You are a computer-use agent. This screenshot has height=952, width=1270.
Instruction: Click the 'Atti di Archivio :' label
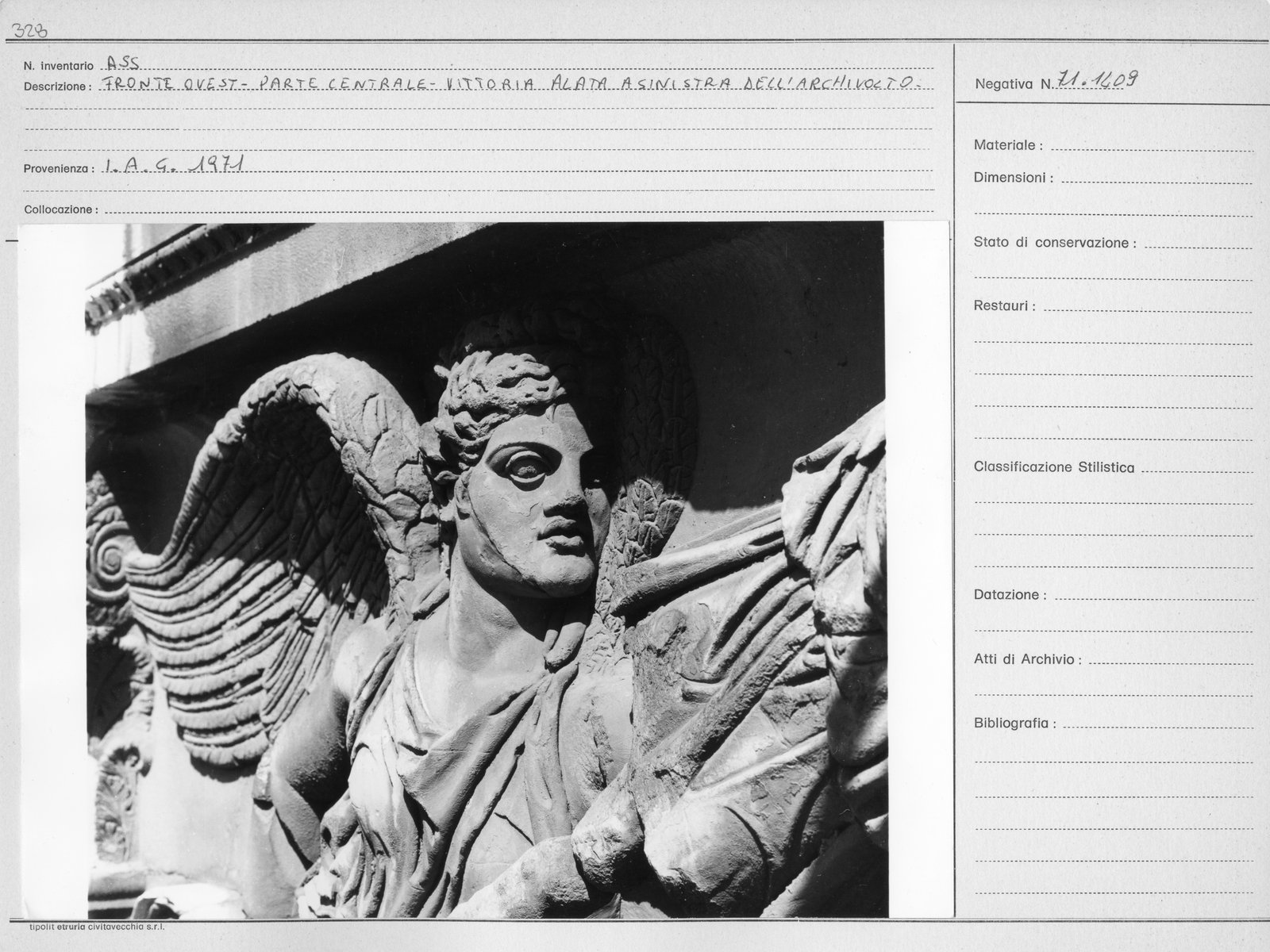click(1028, 659)
